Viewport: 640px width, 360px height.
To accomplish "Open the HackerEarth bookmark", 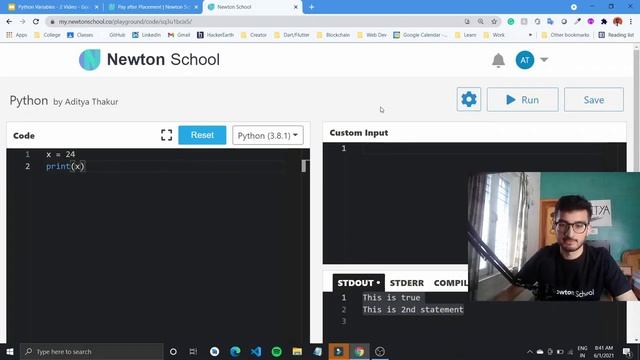I will pyautogui.click(x=216, y=35).
